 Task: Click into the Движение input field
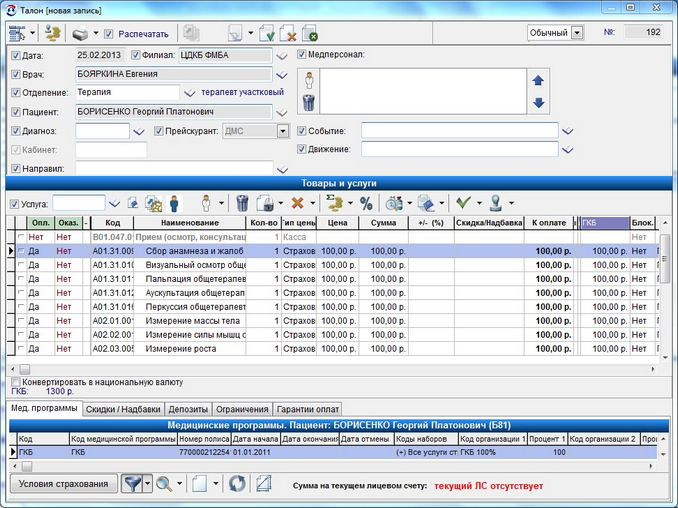pyautogui.click(x=458, y=150)
